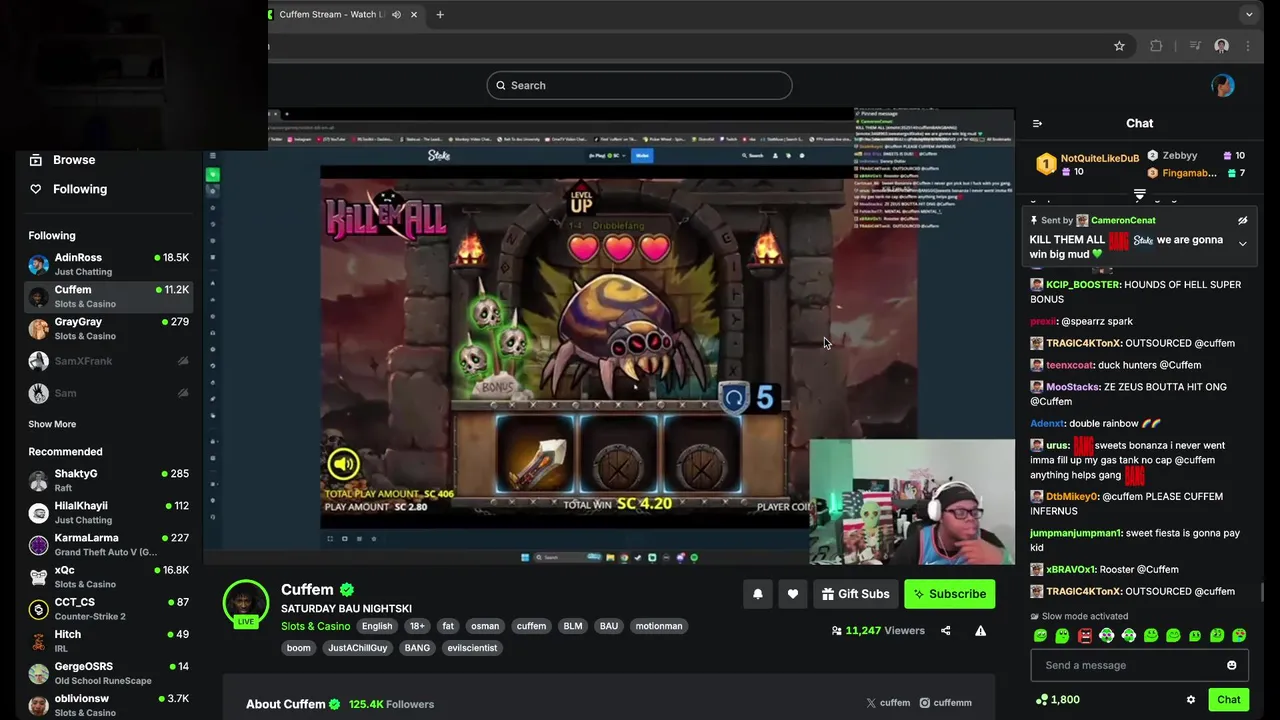Screen dimensions: 1280x720
Task: Open the emoji picker in message box
Action: click(x=1231, y=665)
